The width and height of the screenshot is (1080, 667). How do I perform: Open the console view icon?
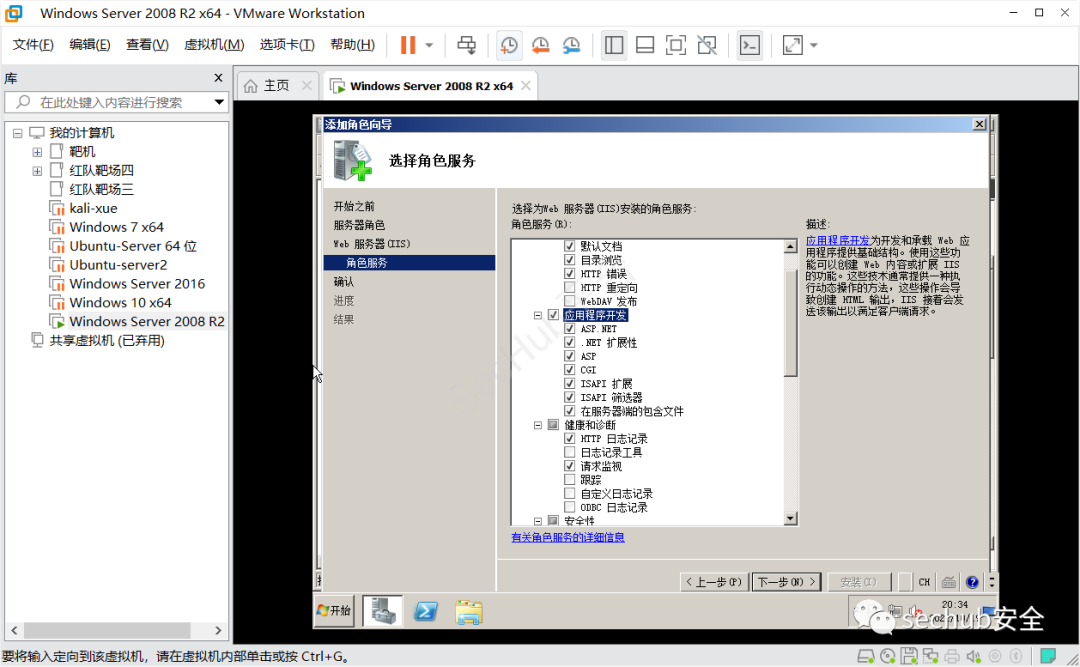coord(749,45)
